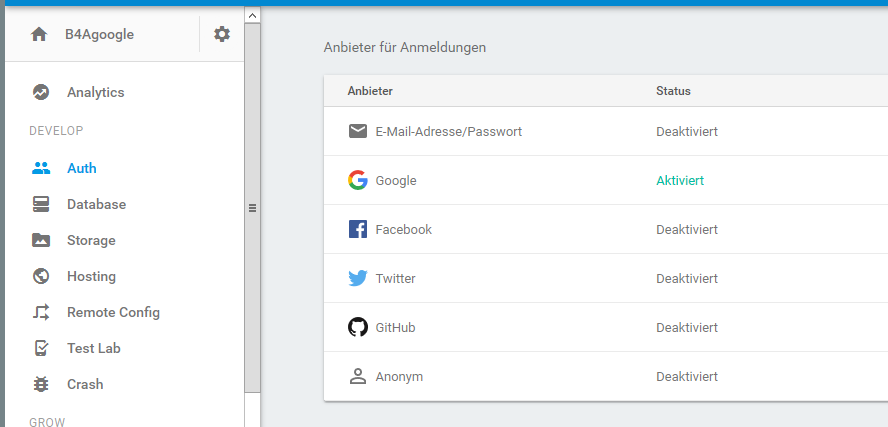The image size is (888, 427).
Task: Select the E-Mail-Adresse/Passwort provider
Action: [x=448, y=132]
